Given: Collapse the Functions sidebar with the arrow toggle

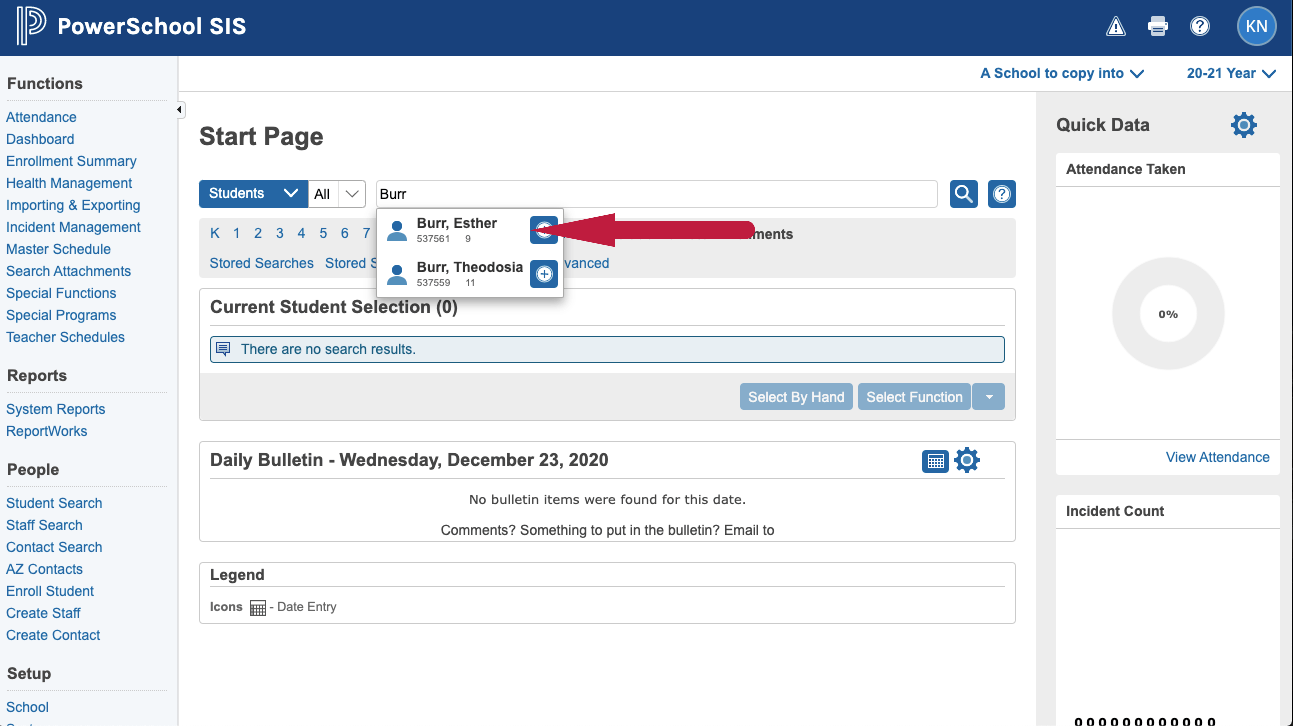Looking at the screenshot, I should [x=181, y=109].
